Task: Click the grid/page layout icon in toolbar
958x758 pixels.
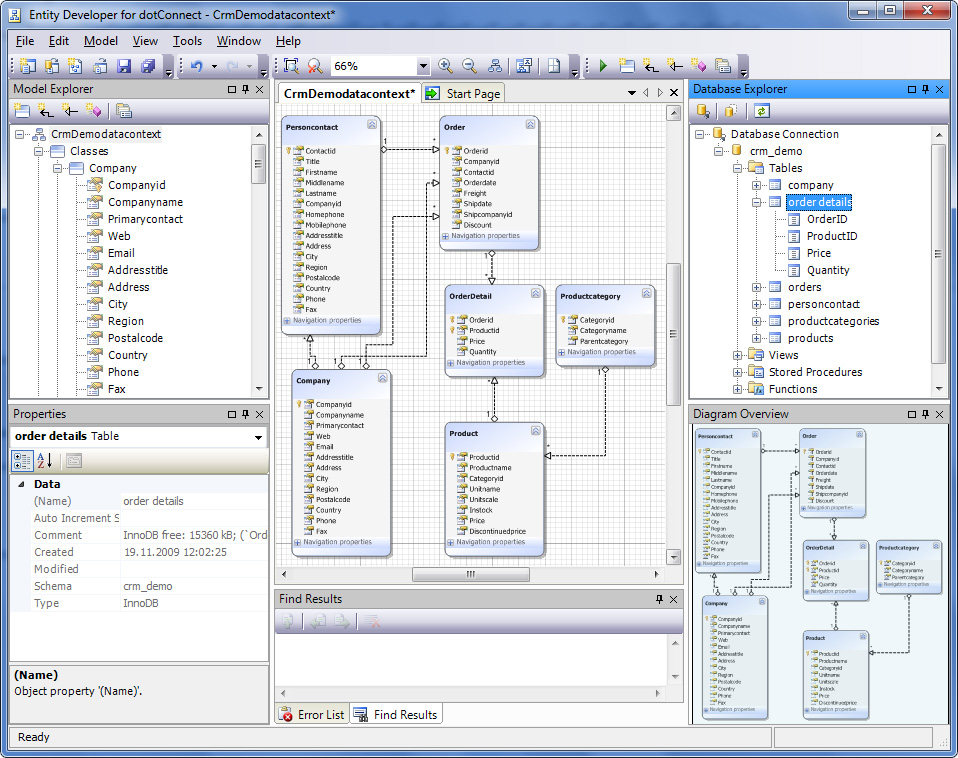Action: pos(554,66)
